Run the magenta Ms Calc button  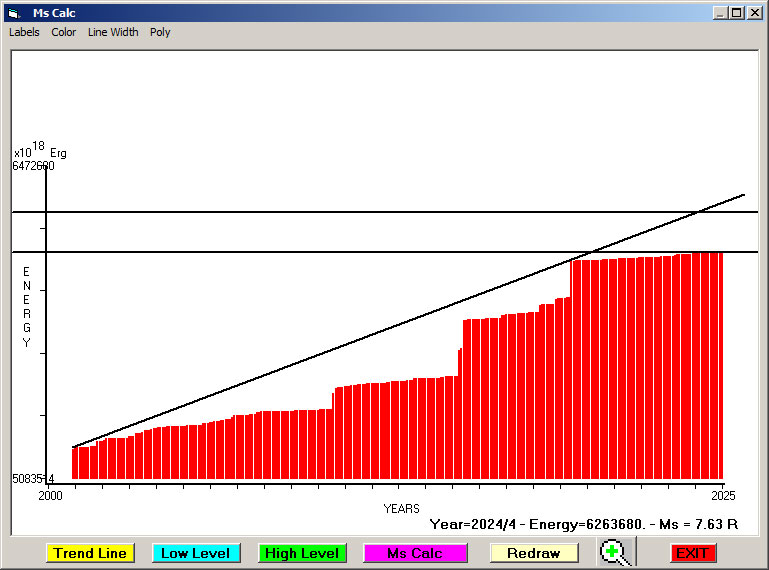point(415,553)
